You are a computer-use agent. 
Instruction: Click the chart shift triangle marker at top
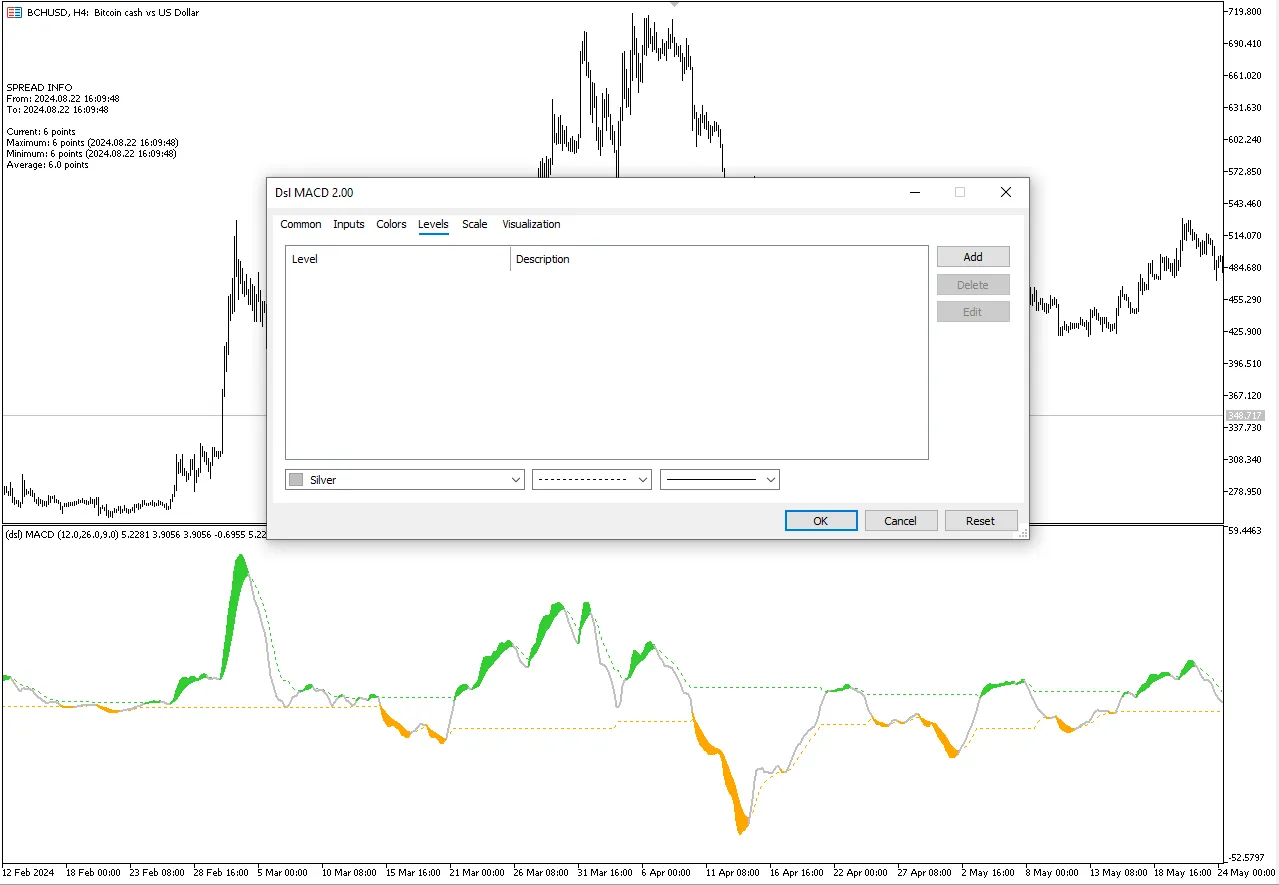(675, 4)
